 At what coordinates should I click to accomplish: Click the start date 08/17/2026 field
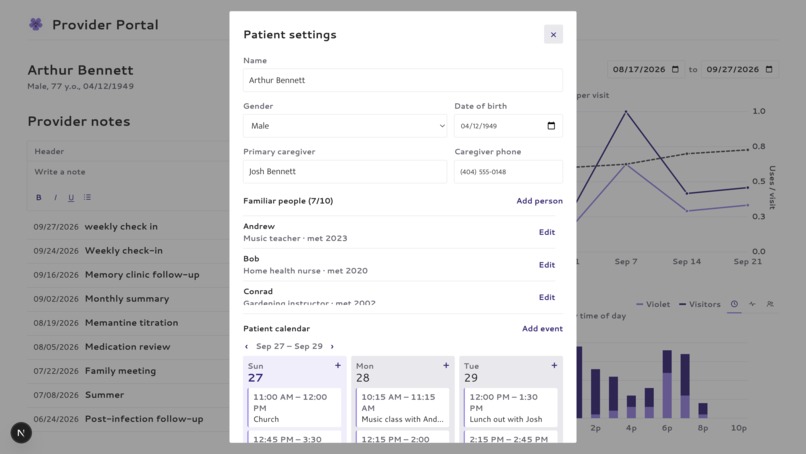(646, 69)
